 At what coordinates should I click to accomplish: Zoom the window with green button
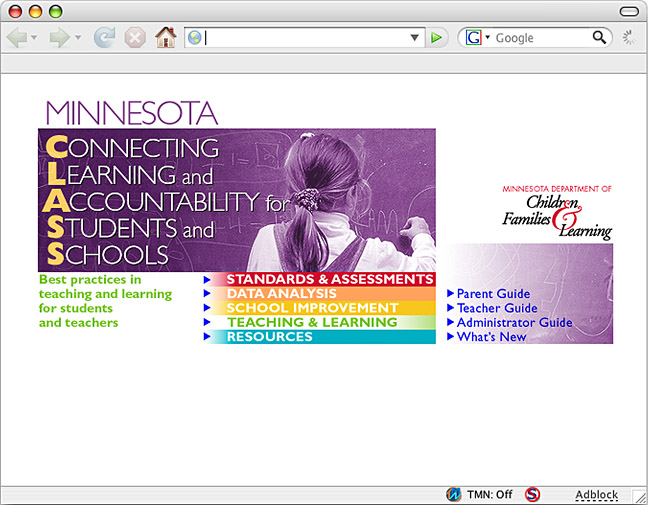(x=55, y=11)
